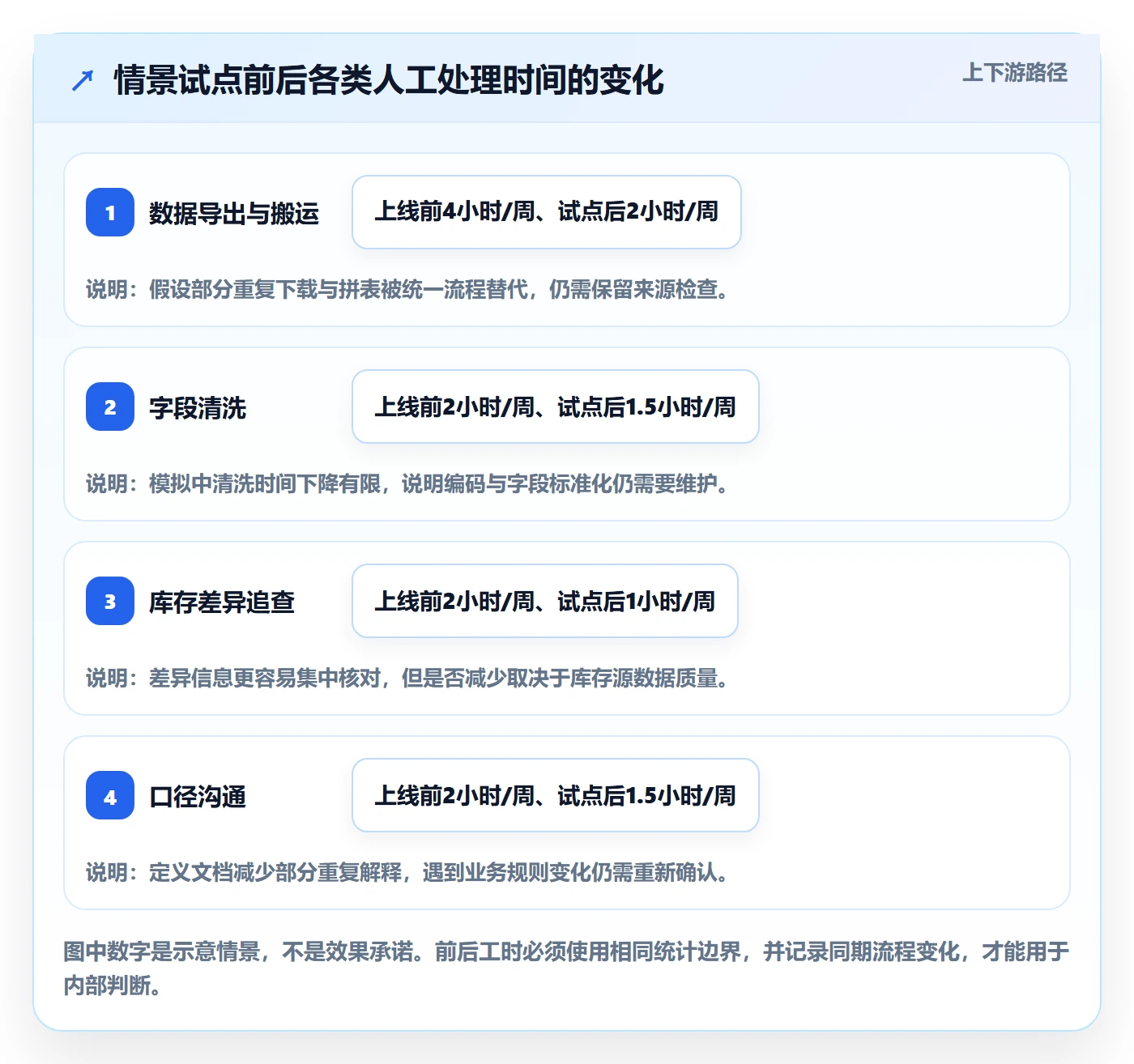This screenshot has height=1064, width=1134.
Task: Click the 上下游路径 label in header
Action: (x=1014, y=72)
